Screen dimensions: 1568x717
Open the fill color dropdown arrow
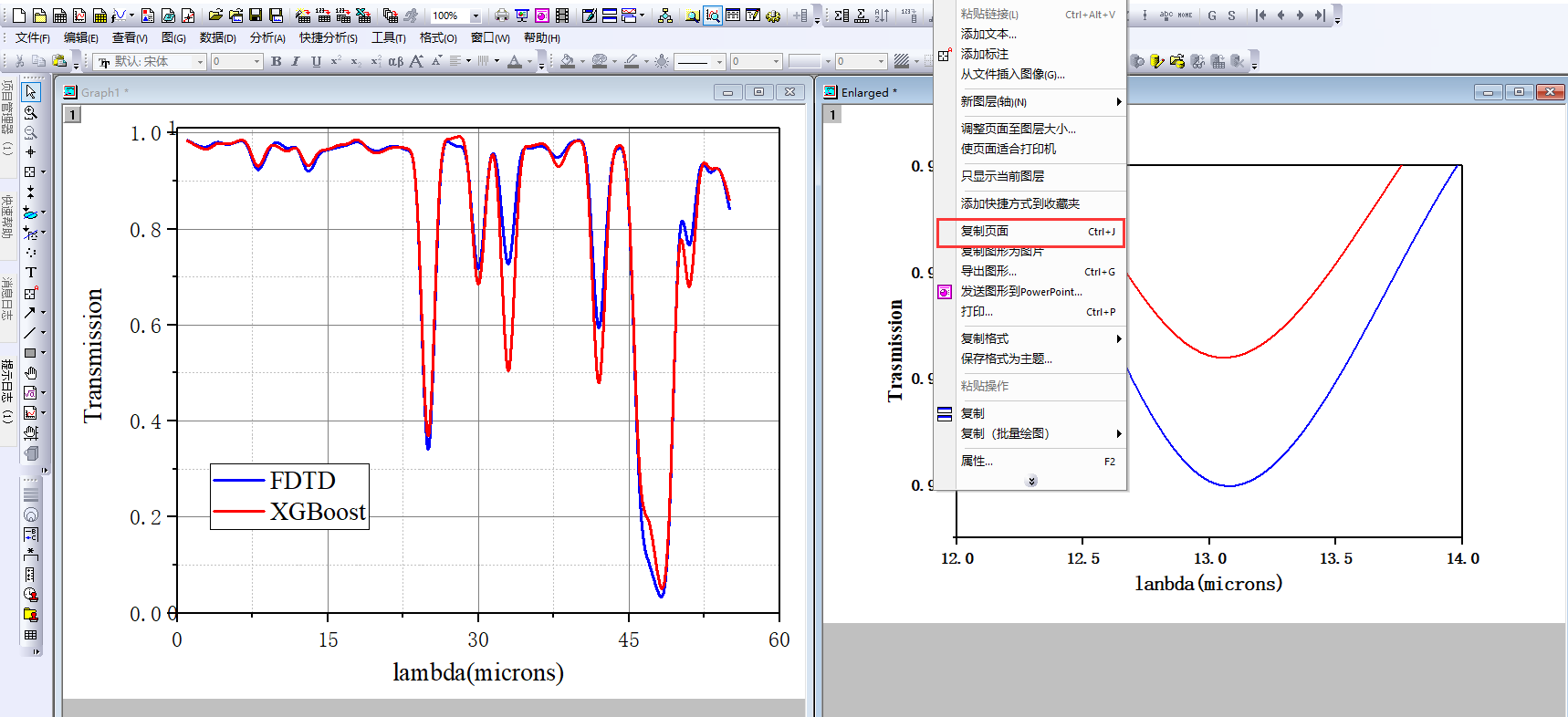click(x=582, y=61)
